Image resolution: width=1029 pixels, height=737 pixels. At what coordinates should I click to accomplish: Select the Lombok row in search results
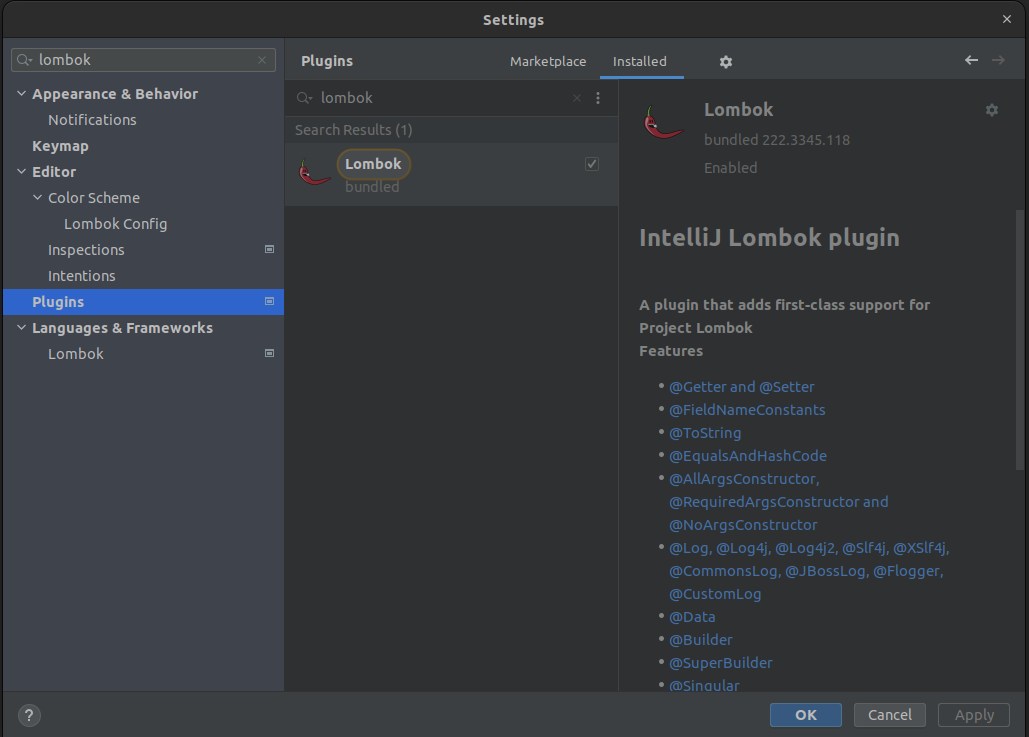(452, 175)
